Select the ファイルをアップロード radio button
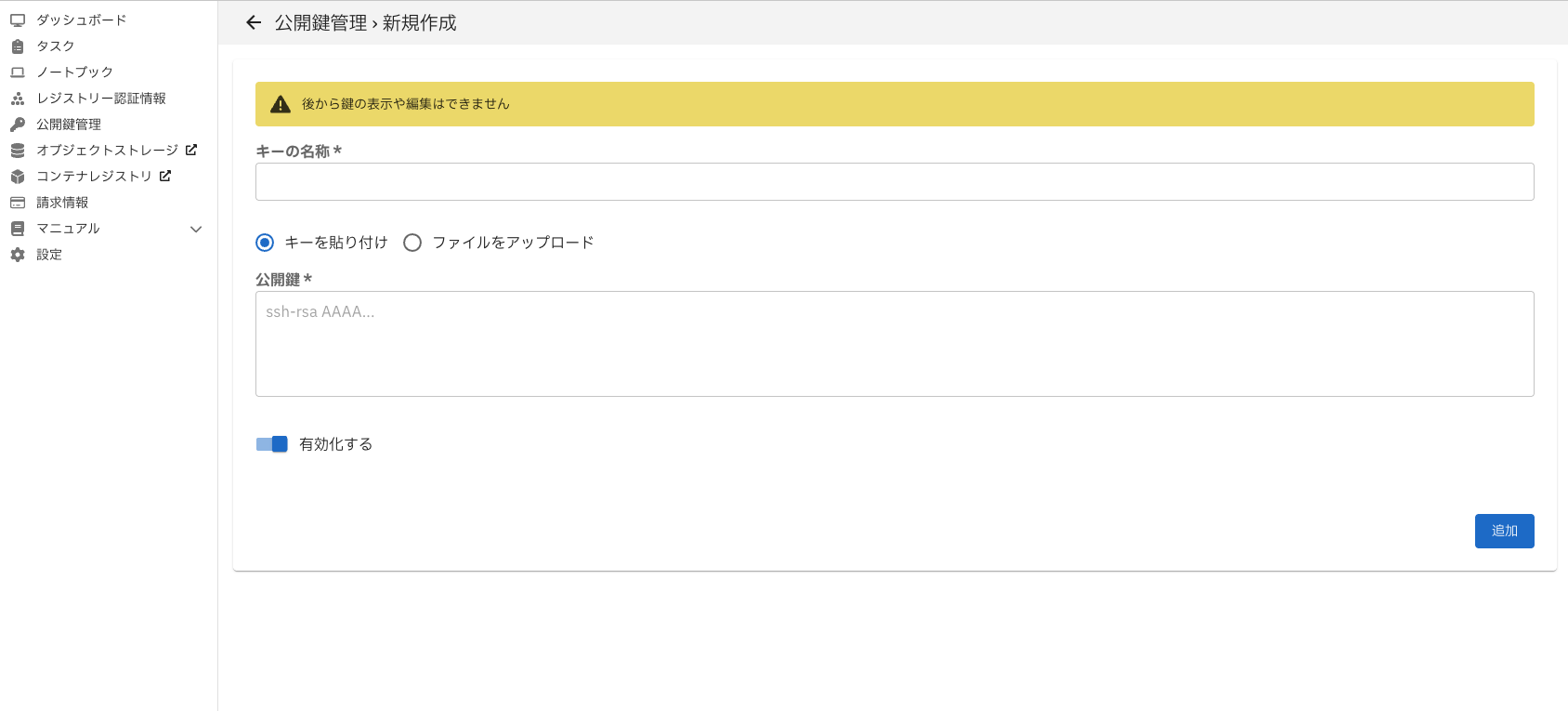This screenshot has height=711, width=1568. (412, 243)
